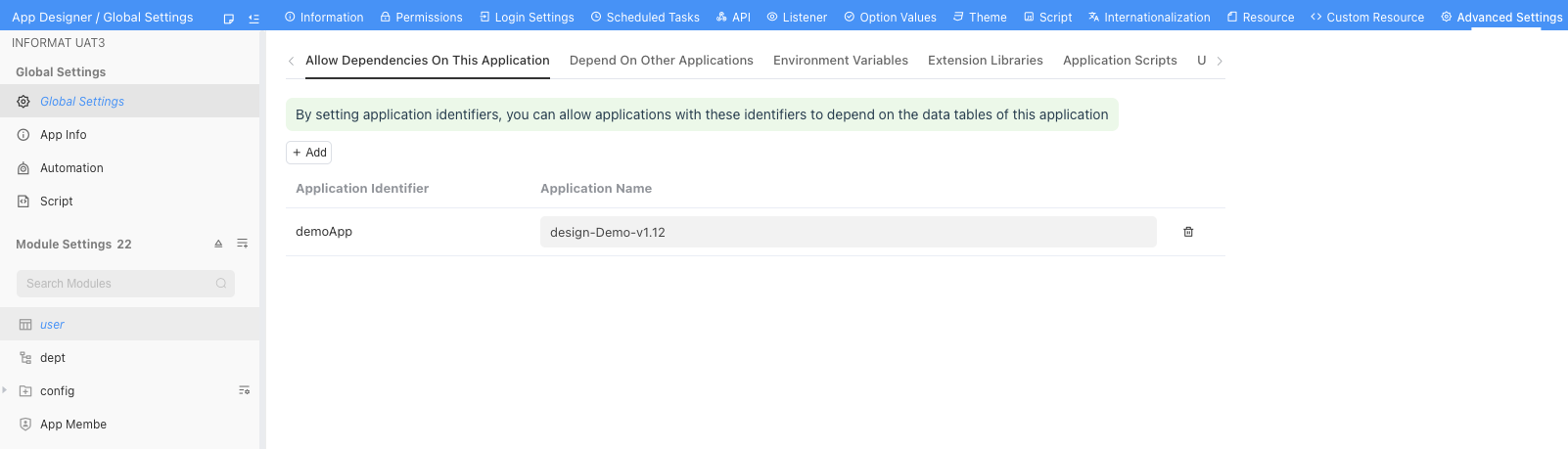Select the config folder module
The height and width of the screenshot is (449, 1568).
[129, 391]
